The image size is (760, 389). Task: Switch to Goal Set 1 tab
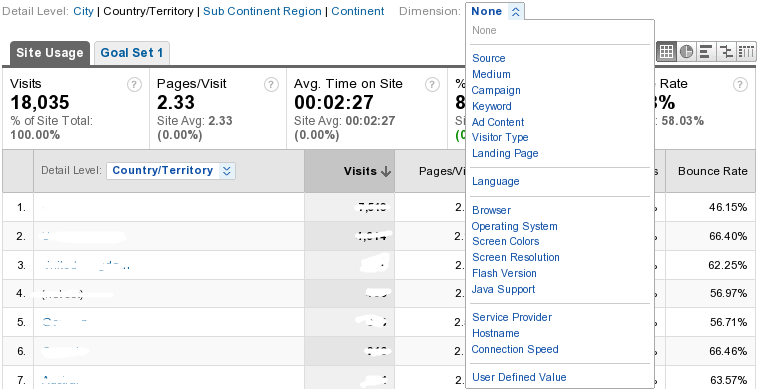(x=132, y=53)
